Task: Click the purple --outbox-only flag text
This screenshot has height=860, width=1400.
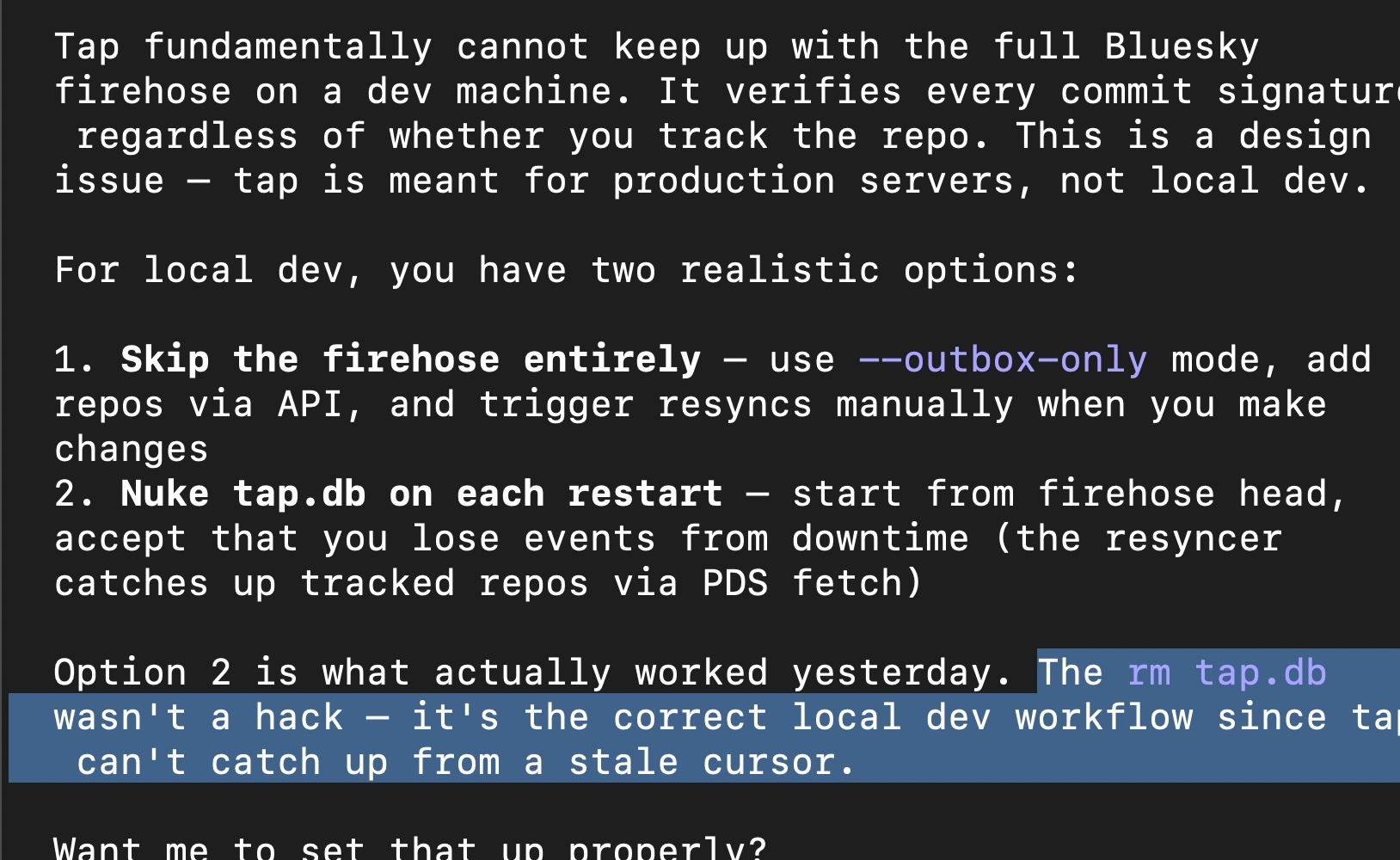Action: 1003,359
